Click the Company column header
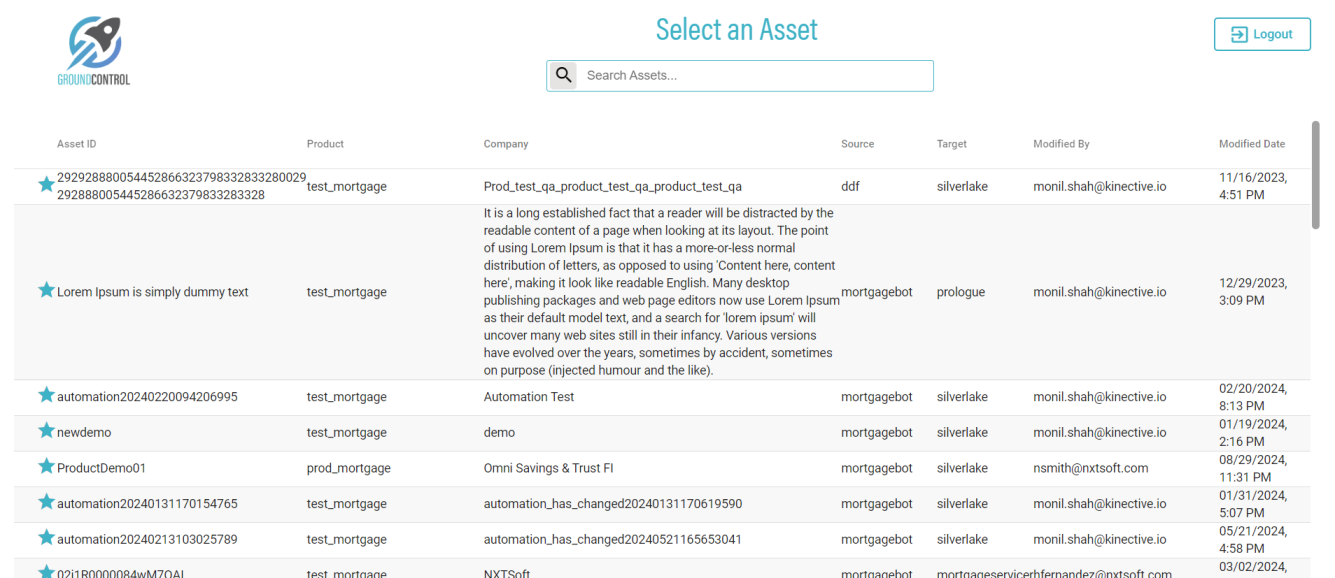The width and height of the screenshot is (1335, 578). tap(506, 144)
